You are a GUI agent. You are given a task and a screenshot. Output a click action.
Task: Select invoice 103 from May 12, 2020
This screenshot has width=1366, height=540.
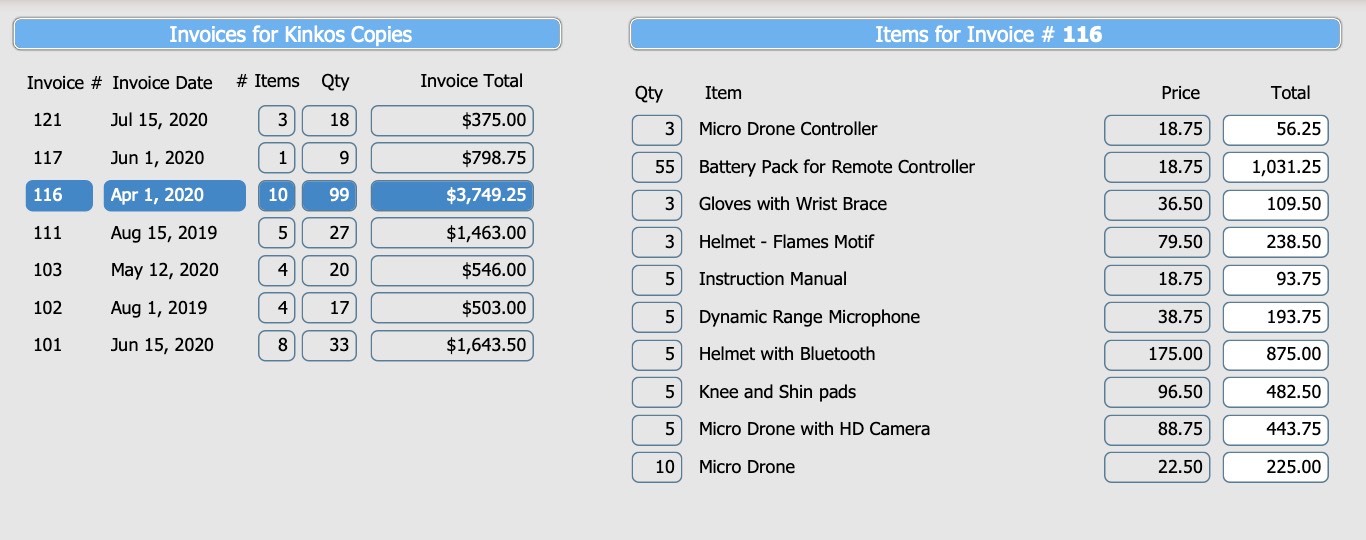pyautogui.click(x=279, y=270)
